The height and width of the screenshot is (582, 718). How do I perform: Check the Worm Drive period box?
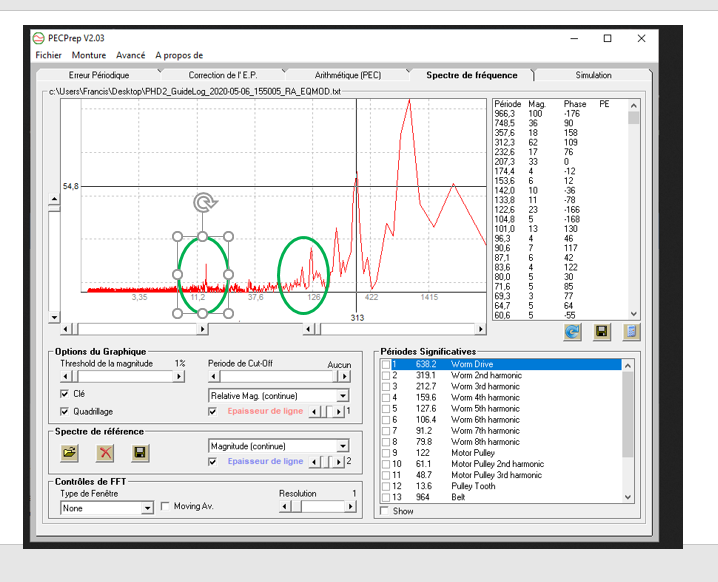tap(386, 364)
